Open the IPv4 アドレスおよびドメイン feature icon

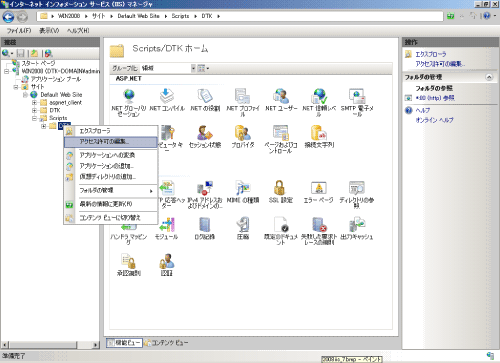[205, 188]
